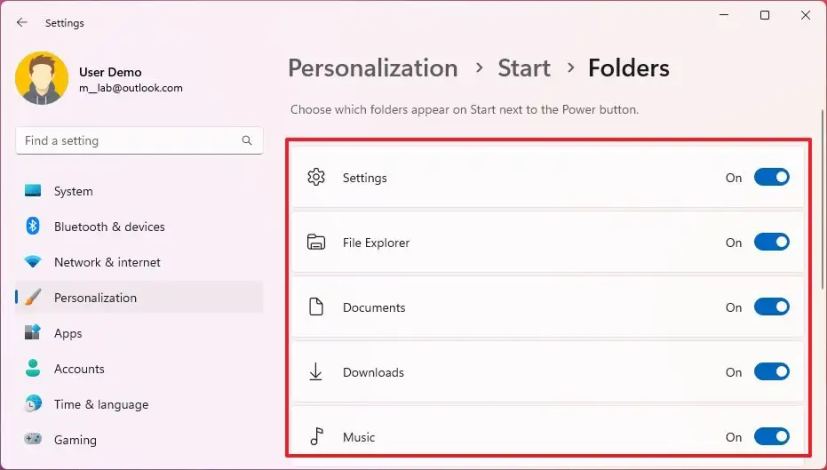The height and width of the screenshot is (470, 827).
Task: Switch off the Documents toggle
Action: 771,307
